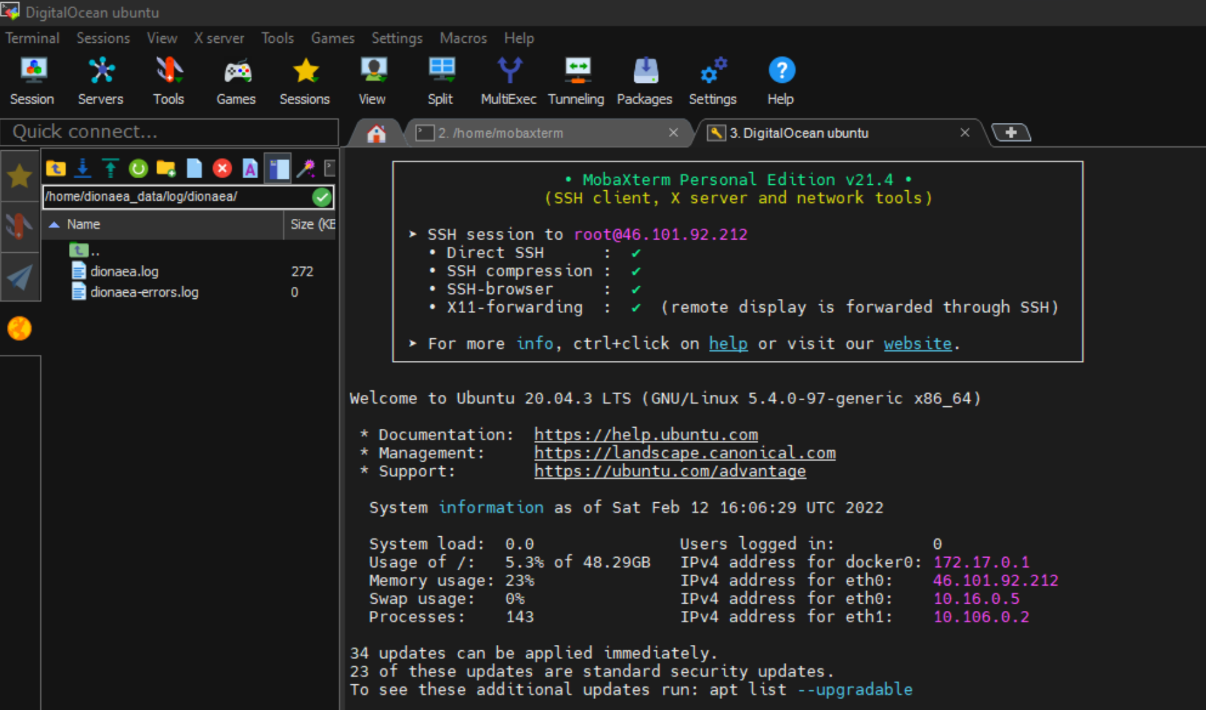Select the dionaea.log file
The image size is (1206, 710).
pyautogui.click(x=124, y=271)
